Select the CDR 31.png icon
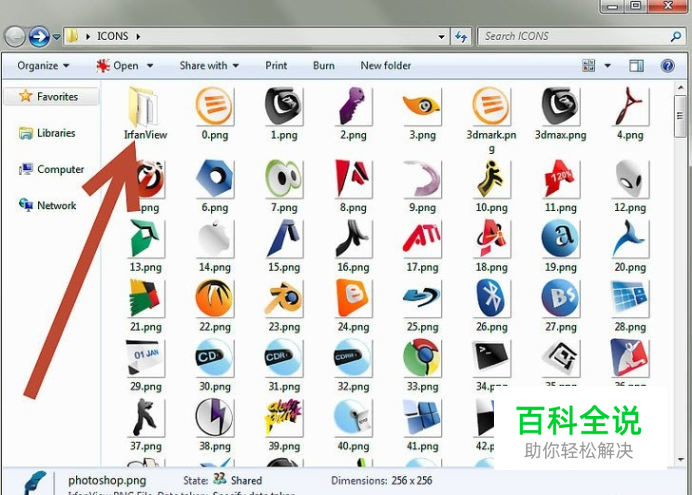Viewport: 692px width, 495px height. [x=283, y=358]
